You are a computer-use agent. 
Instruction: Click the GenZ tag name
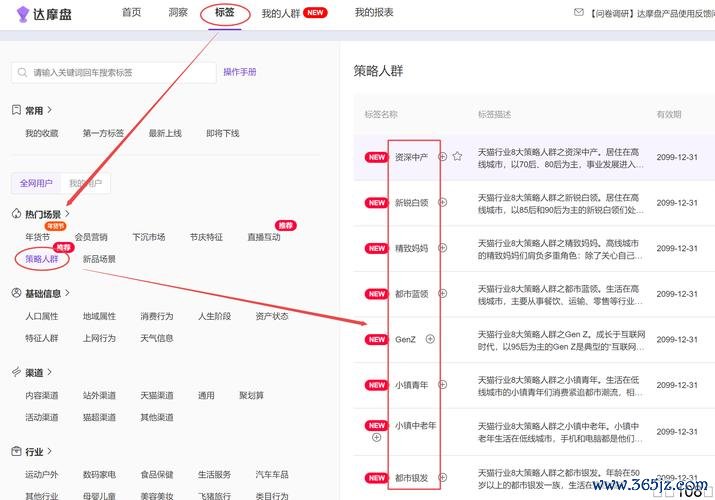click(405, 340)
